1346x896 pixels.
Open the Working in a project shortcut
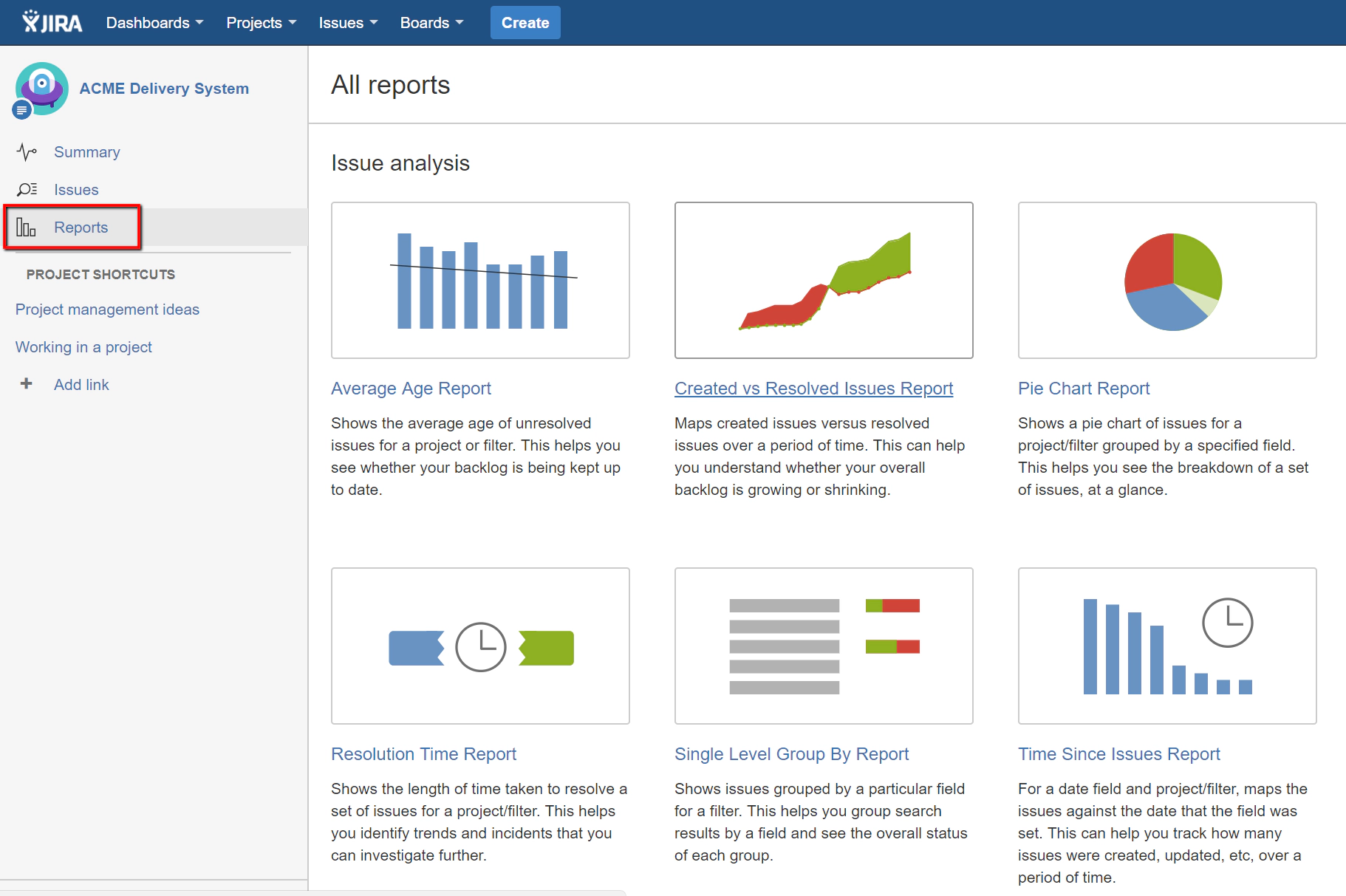pos(83,346)
